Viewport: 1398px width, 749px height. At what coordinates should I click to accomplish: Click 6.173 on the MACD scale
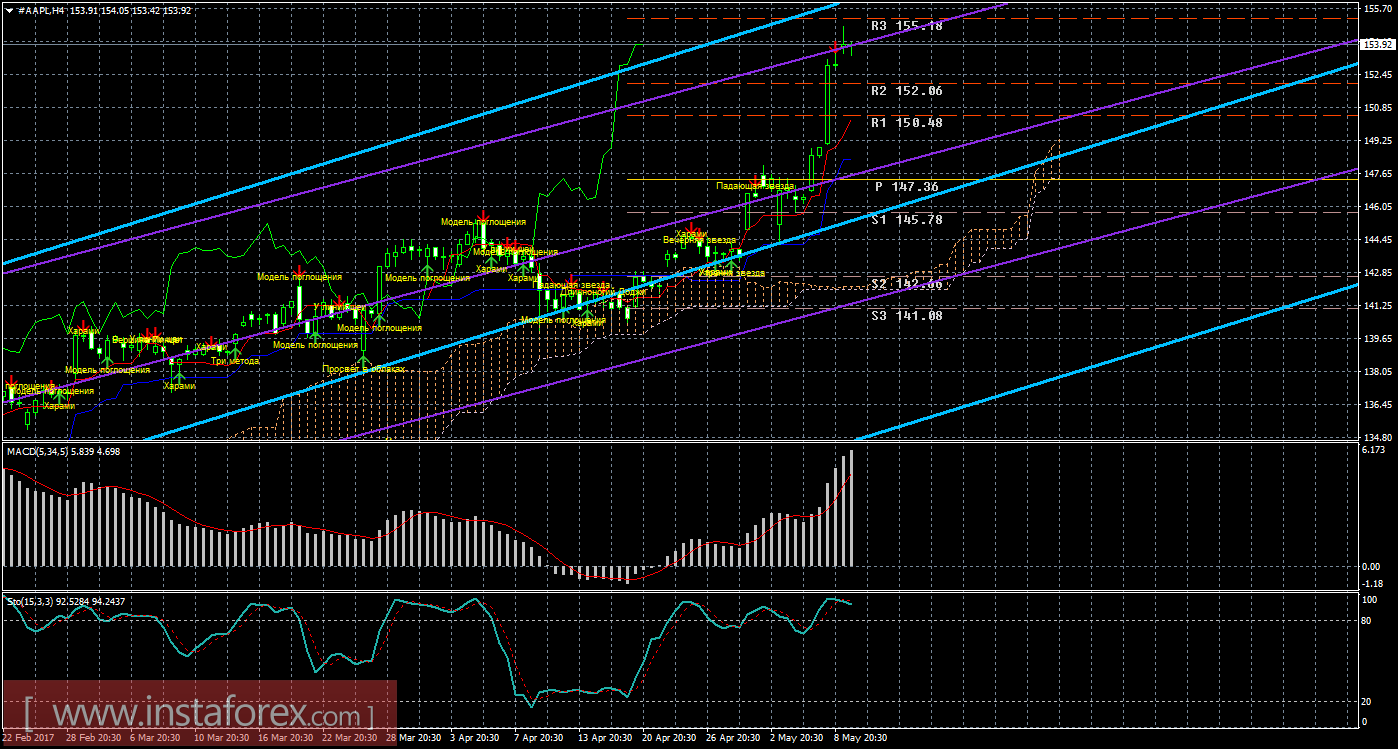coord(1376,451)
